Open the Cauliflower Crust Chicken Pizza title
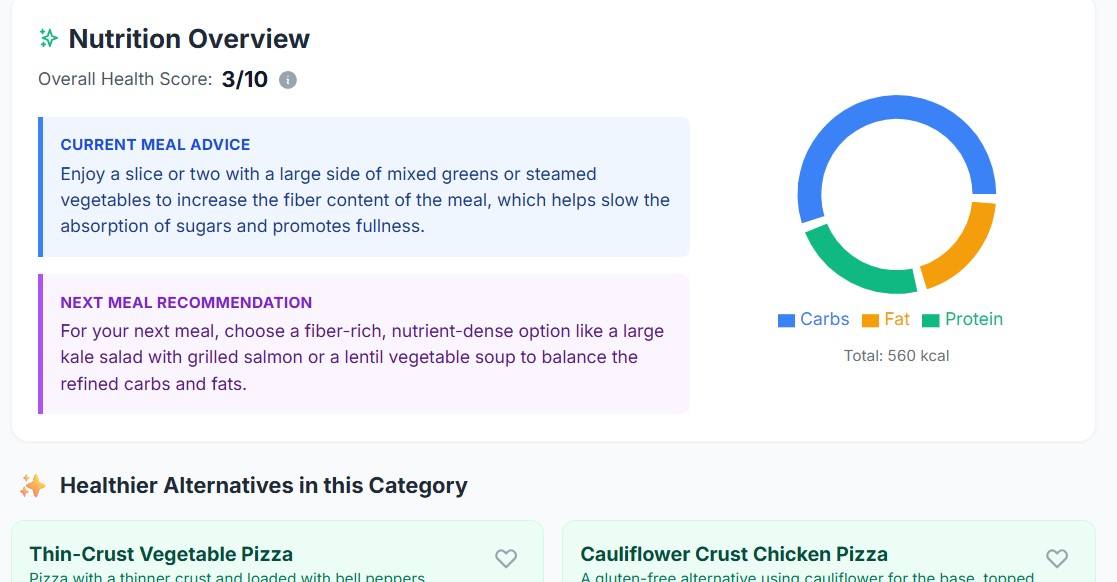The width and height of the screenshot is (1117, 582). click(x=734, y=554)
